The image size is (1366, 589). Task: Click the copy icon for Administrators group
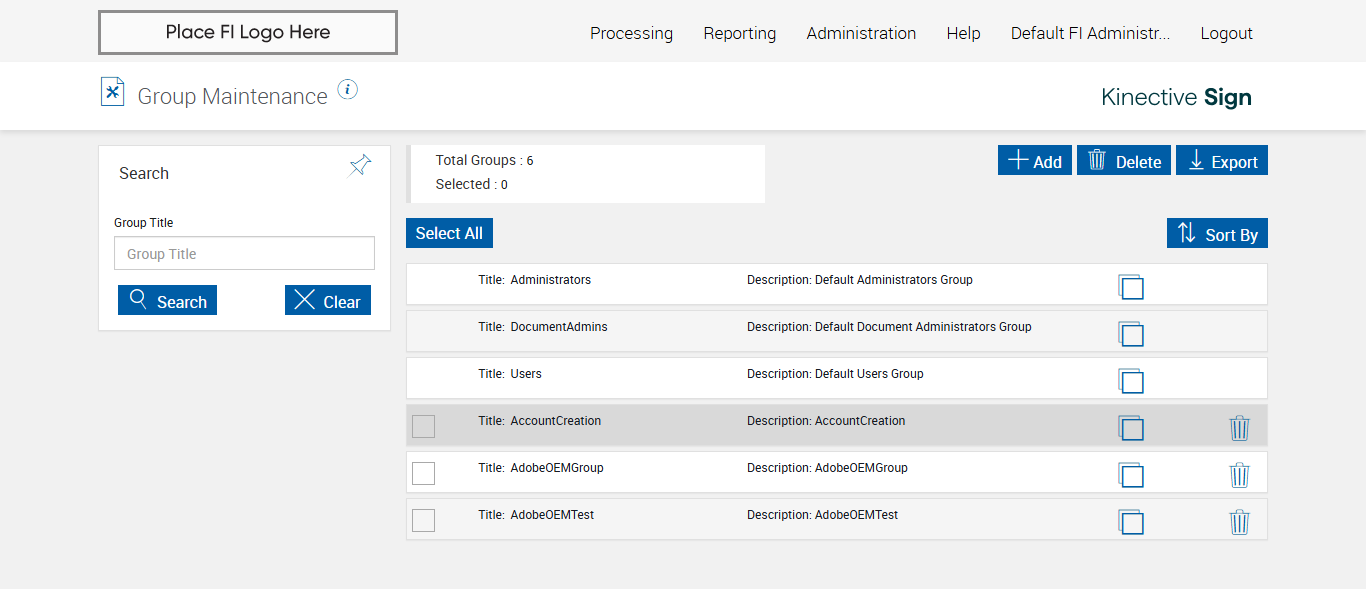click(x=1131, y=287)
